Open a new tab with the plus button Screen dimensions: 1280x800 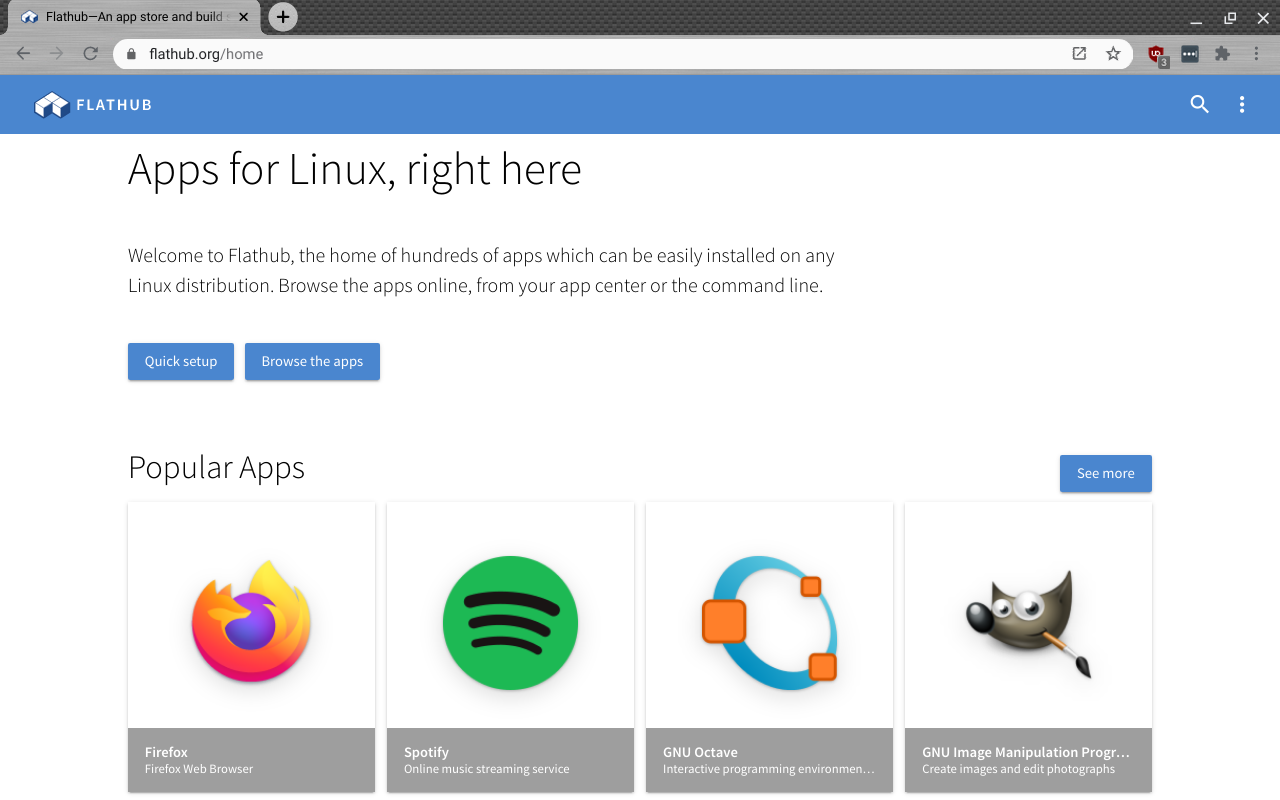283,17
